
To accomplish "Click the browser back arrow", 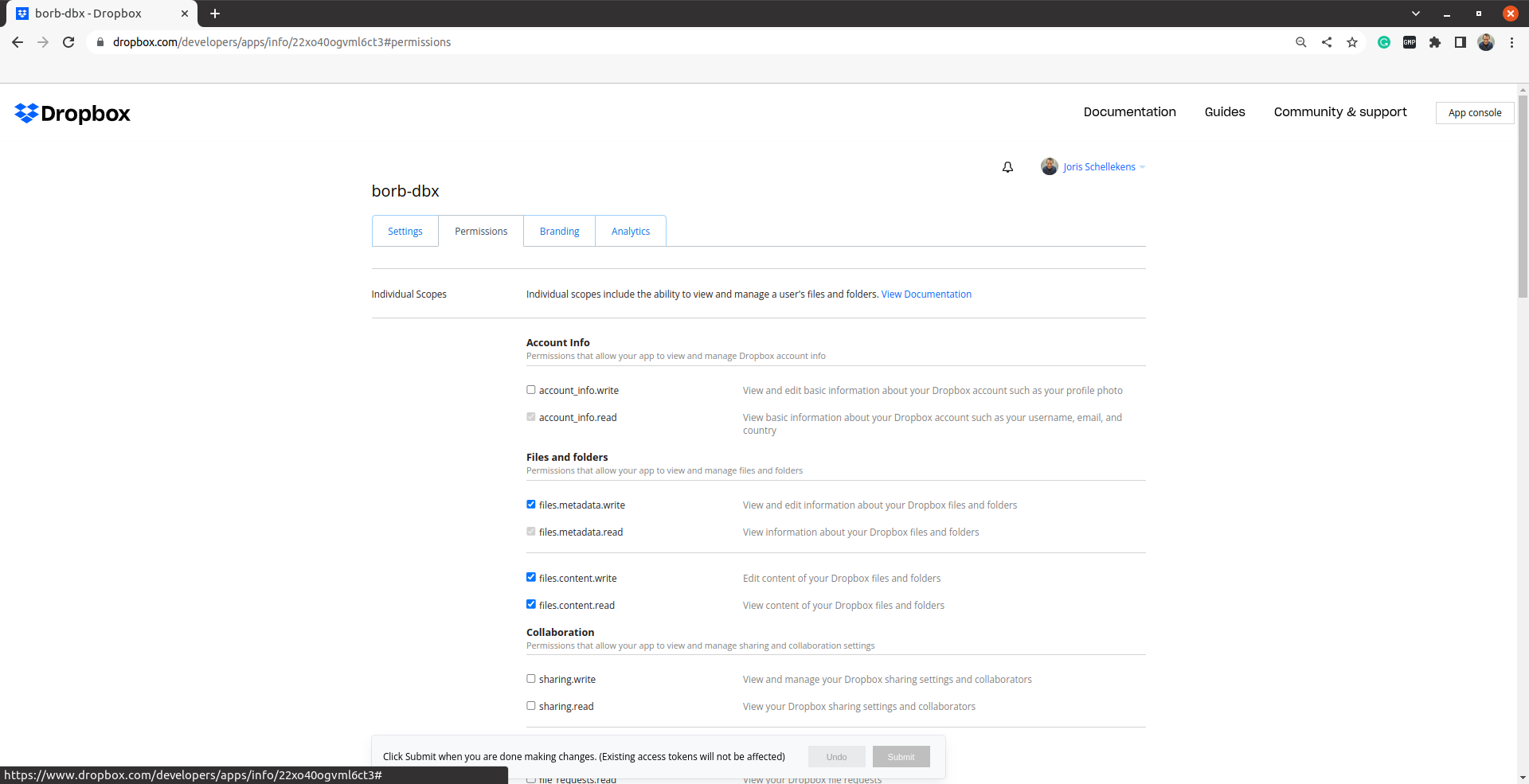I will point(18,42).
